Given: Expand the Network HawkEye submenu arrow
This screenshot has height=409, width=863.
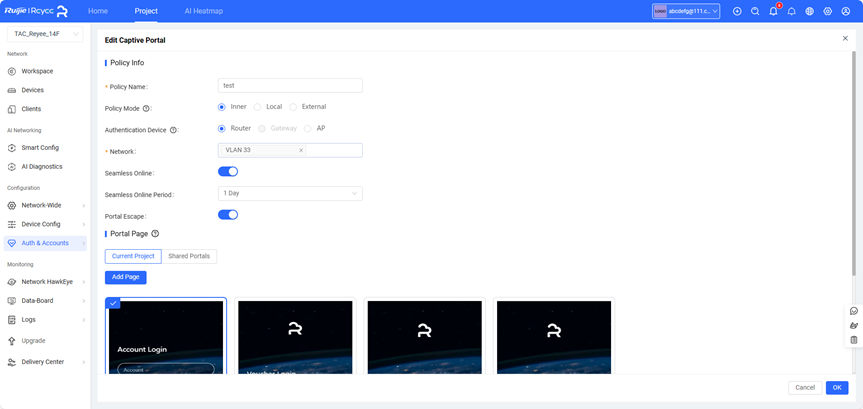Looking at the screenshot, I should click(x=84, y=282).
